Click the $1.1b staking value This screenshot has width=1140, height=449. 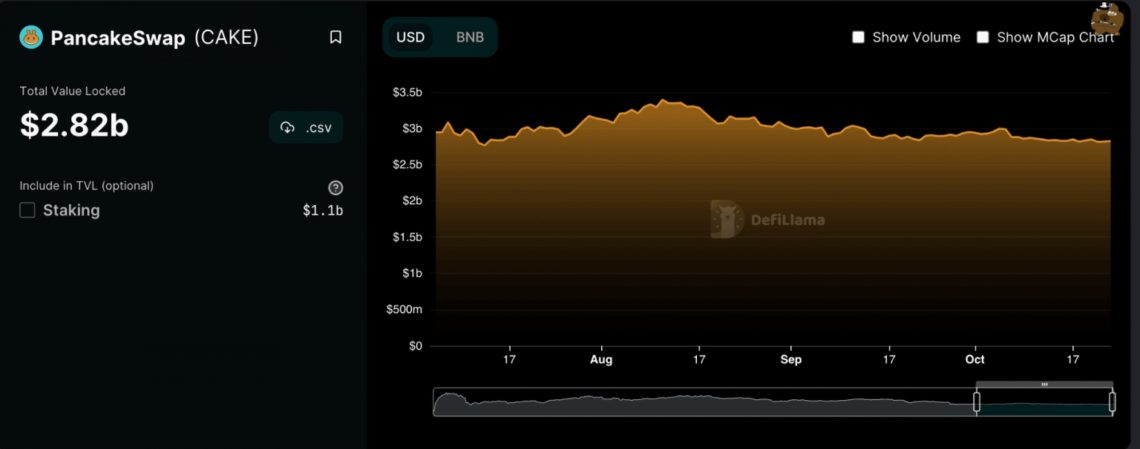coord(323,211)
